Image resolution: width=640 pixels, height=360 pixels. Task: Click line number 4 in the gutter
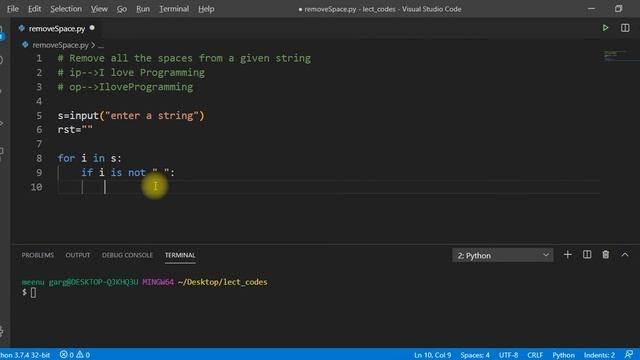click(x=39, y=101)
